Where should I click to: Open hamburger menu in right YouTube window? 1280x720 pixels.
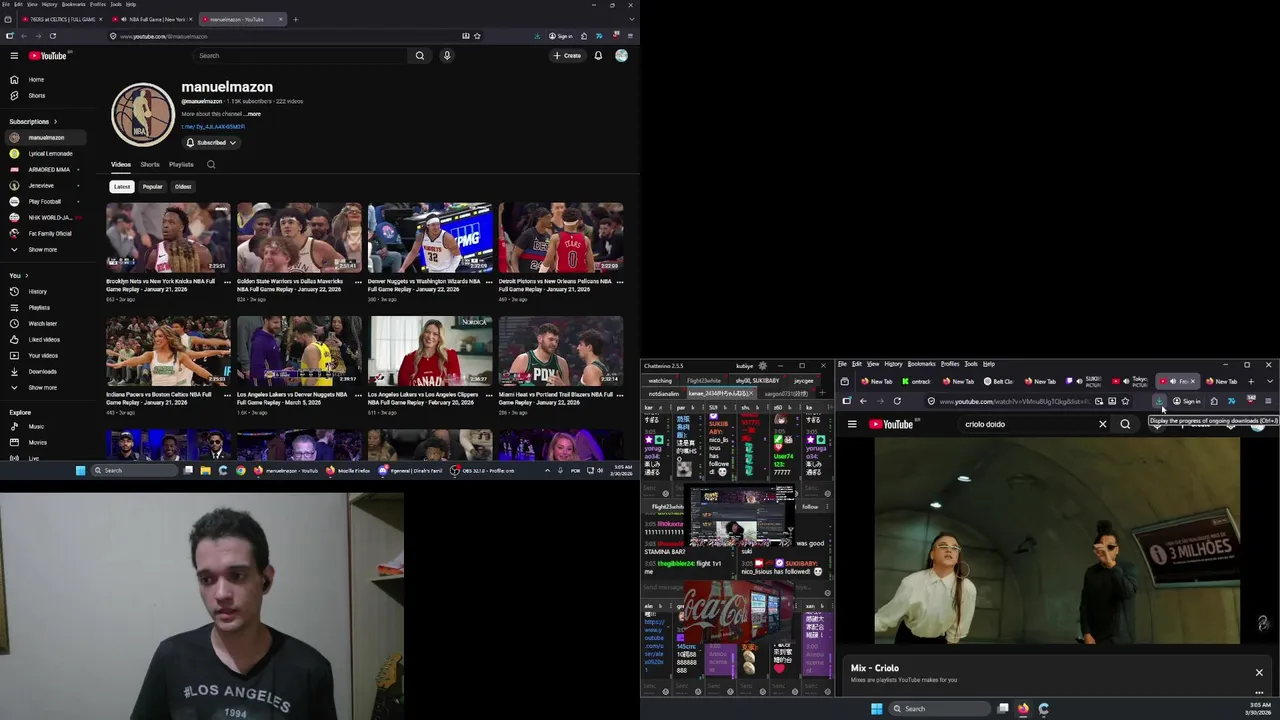click(852, 424)
